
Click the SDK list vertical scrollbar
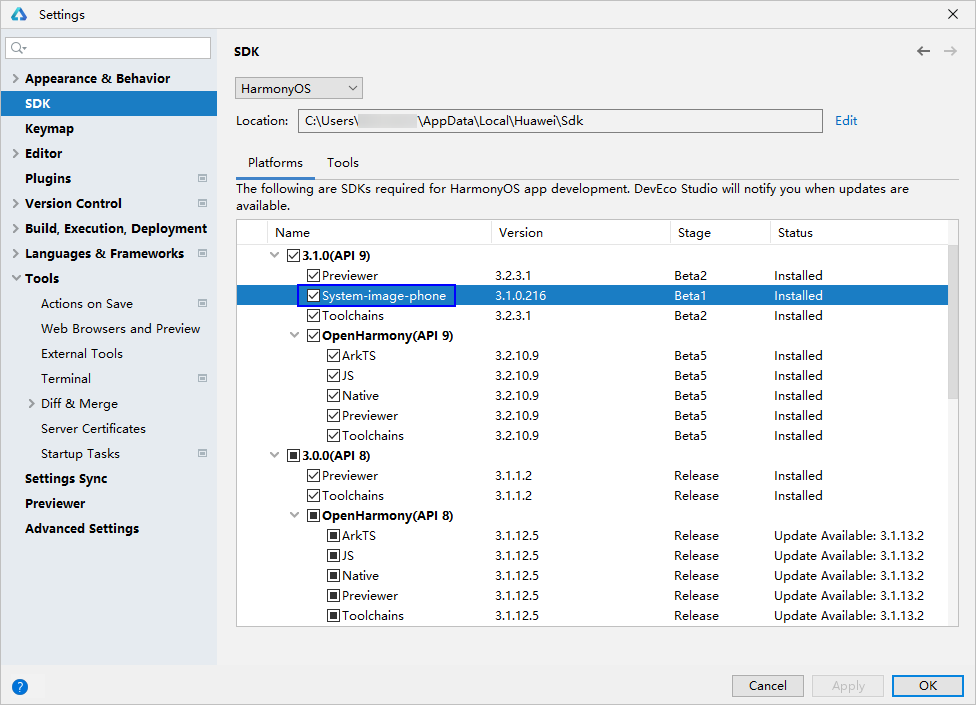click(x=953, y=322)
